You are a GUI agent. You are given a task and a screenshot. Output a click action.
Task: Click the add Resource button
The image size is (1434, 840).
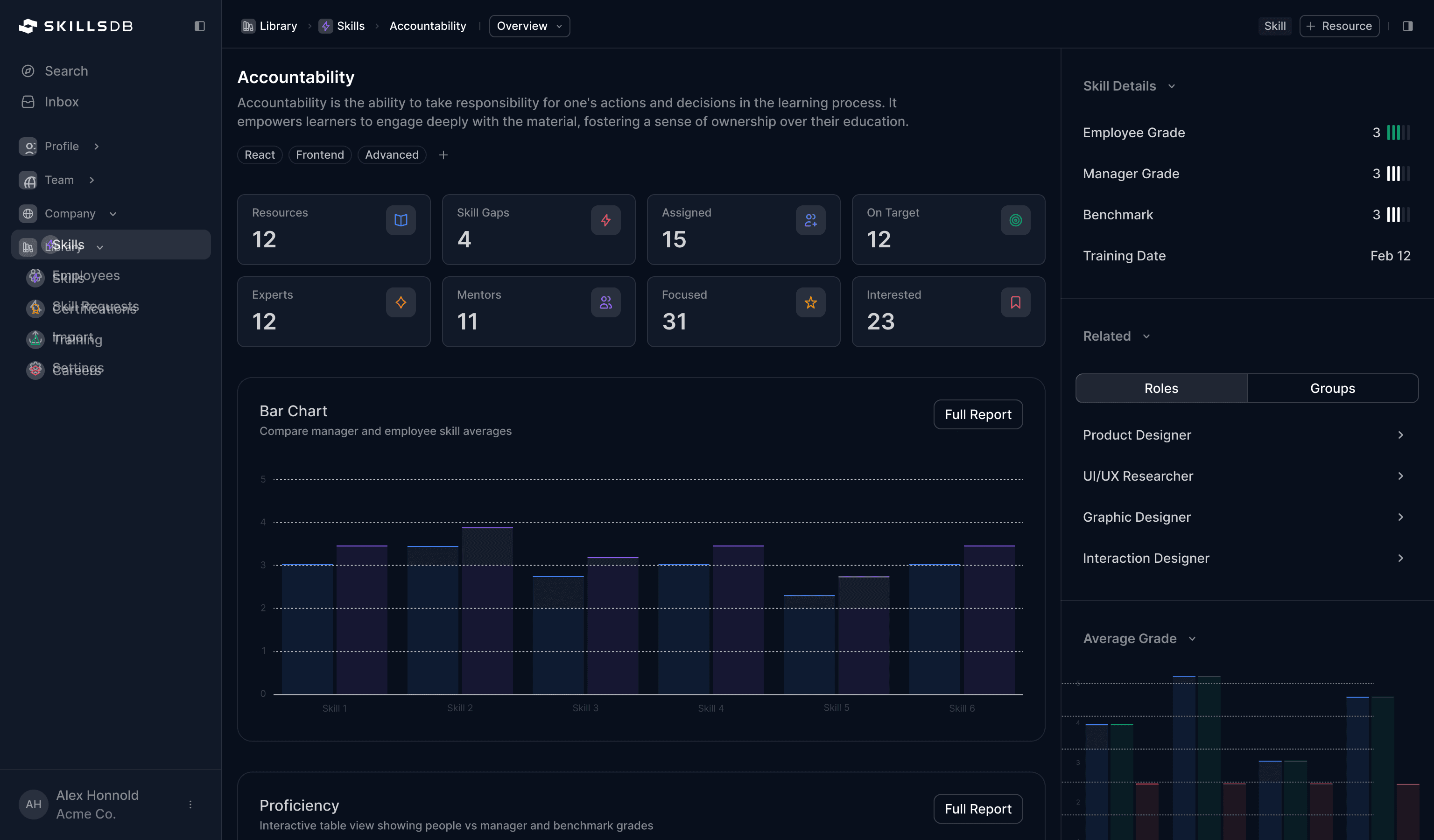(x=1339, y=26)
